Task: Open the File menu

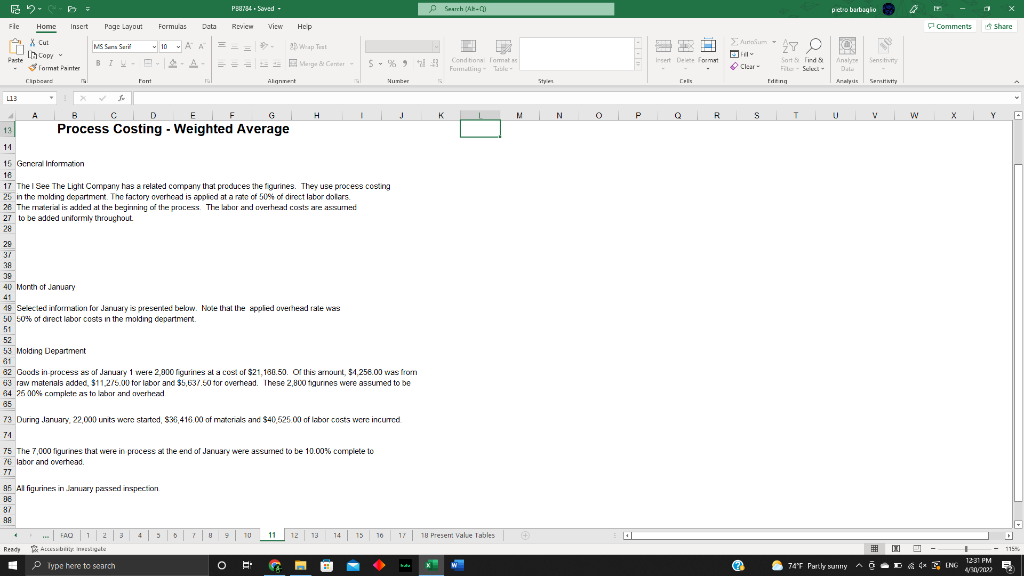Action: 14,27
